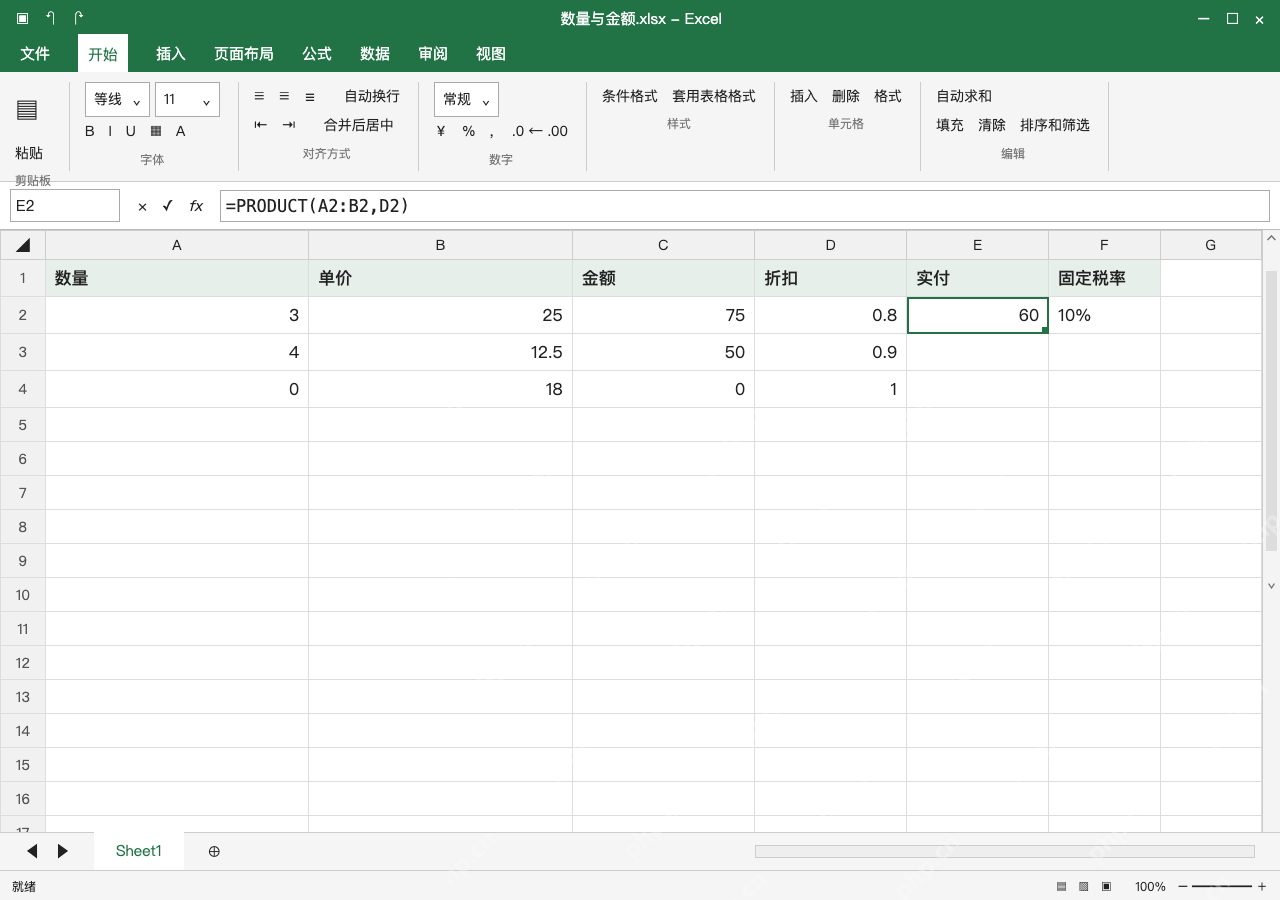Apply bold formatting with B
Image resolution: width=1280 pixels, height=900 pixels.
click(90, 131)
